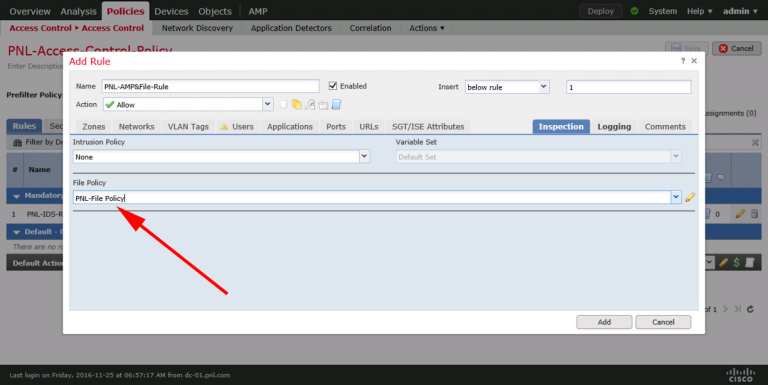Switch to the Networks tab

pos(136,126)
